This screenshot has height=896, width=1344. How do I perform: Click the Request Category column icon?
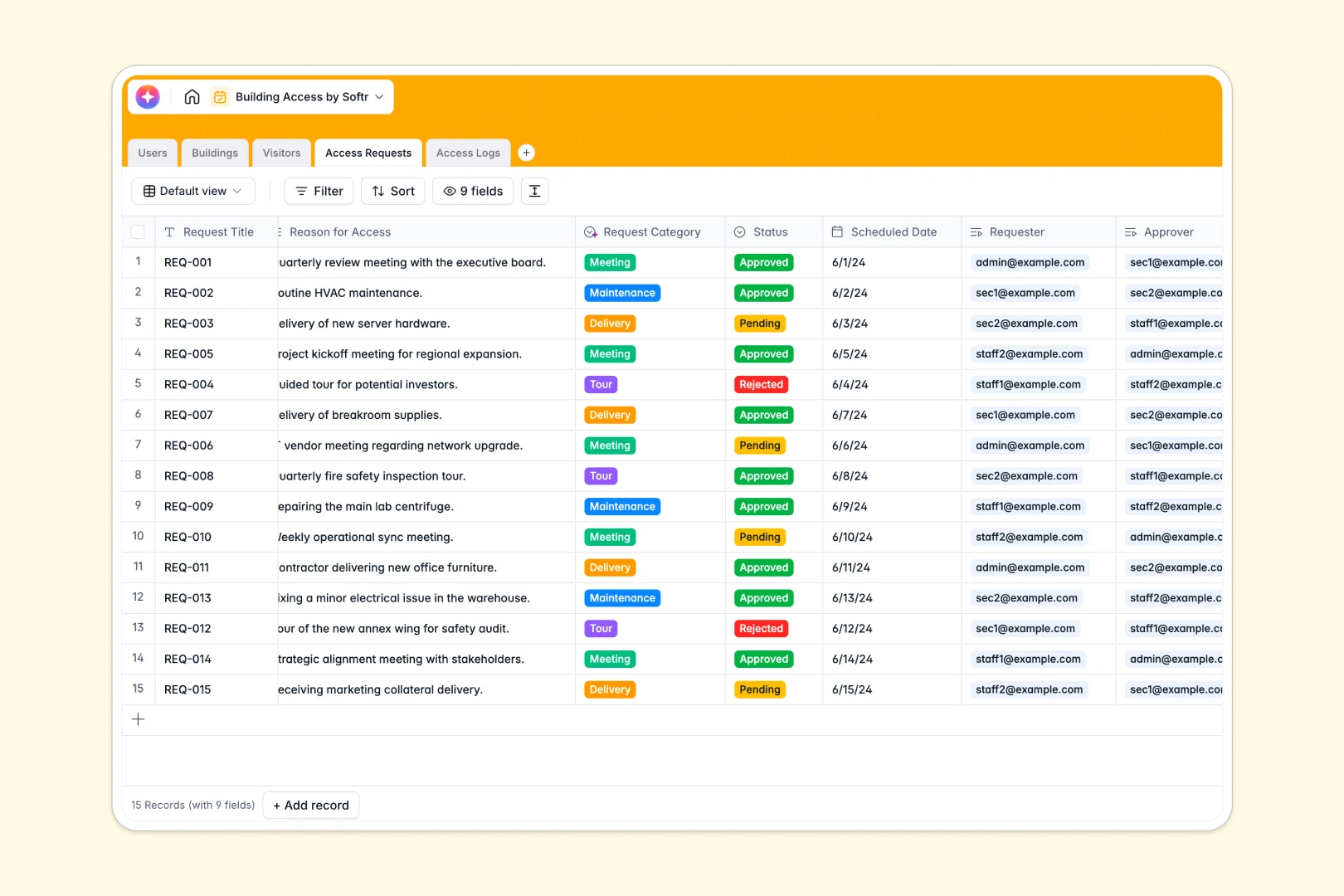click(x=591, y=232)
